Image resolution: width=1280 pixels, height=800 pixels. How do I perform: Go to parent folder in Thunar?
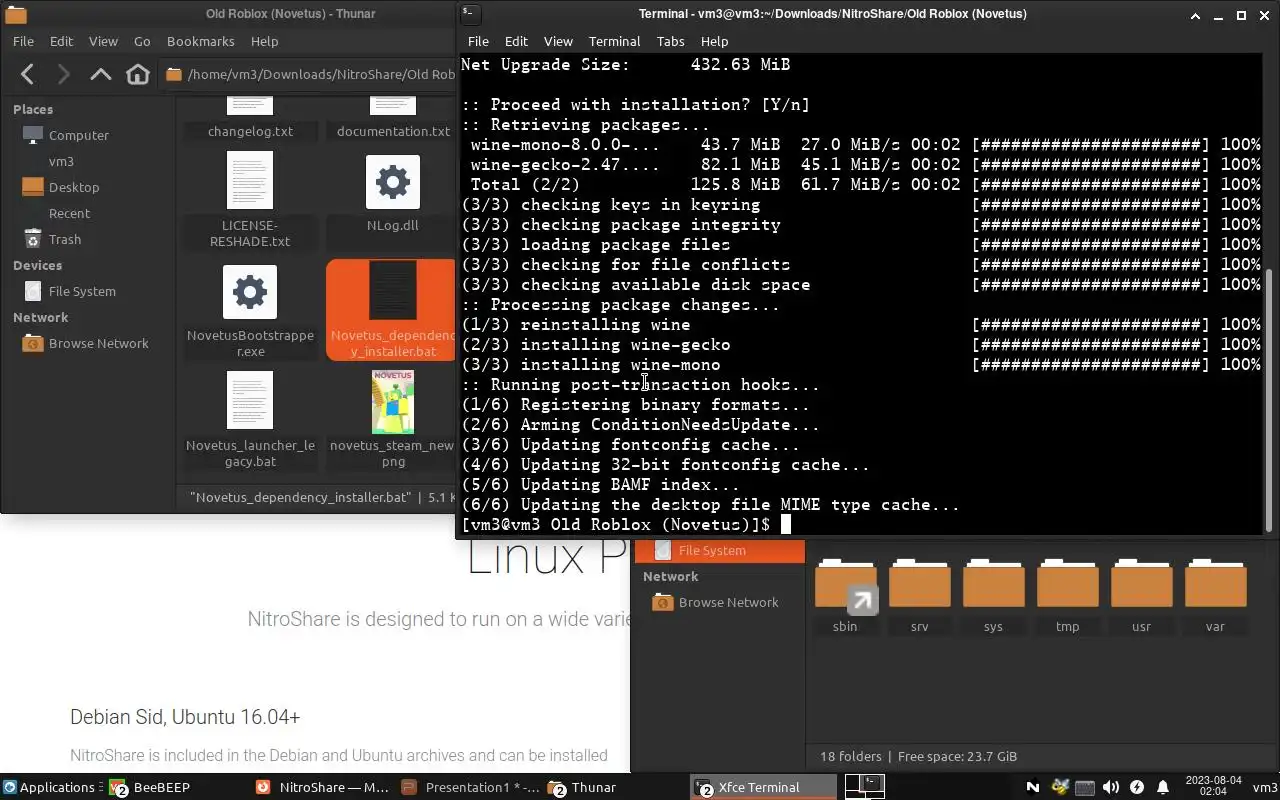[101, 74]
